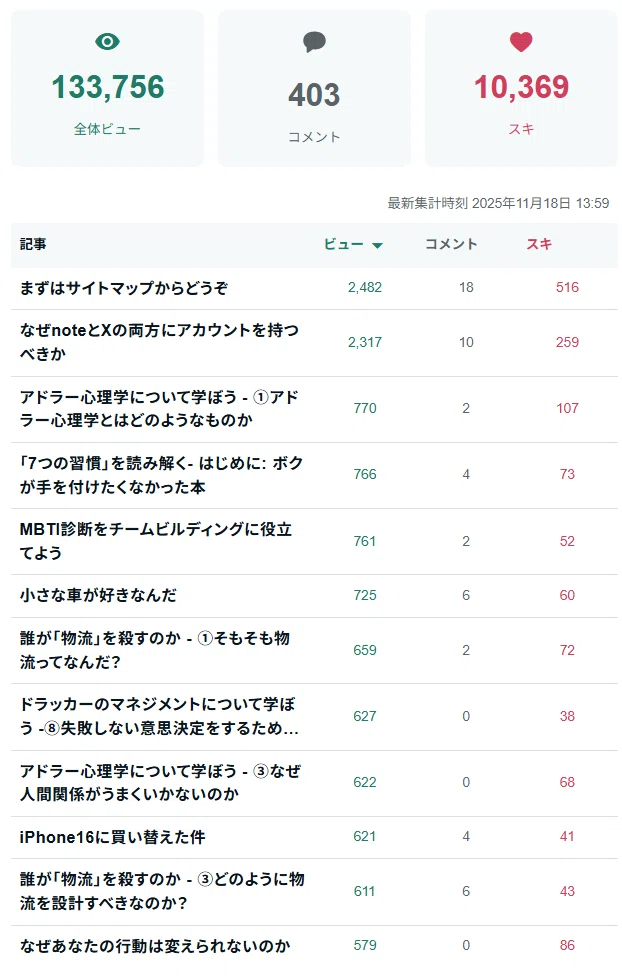The height and width of the screenshot is (979, 622).
Task: Open the 全体ビュー total views card
Action: coord(107,88)
